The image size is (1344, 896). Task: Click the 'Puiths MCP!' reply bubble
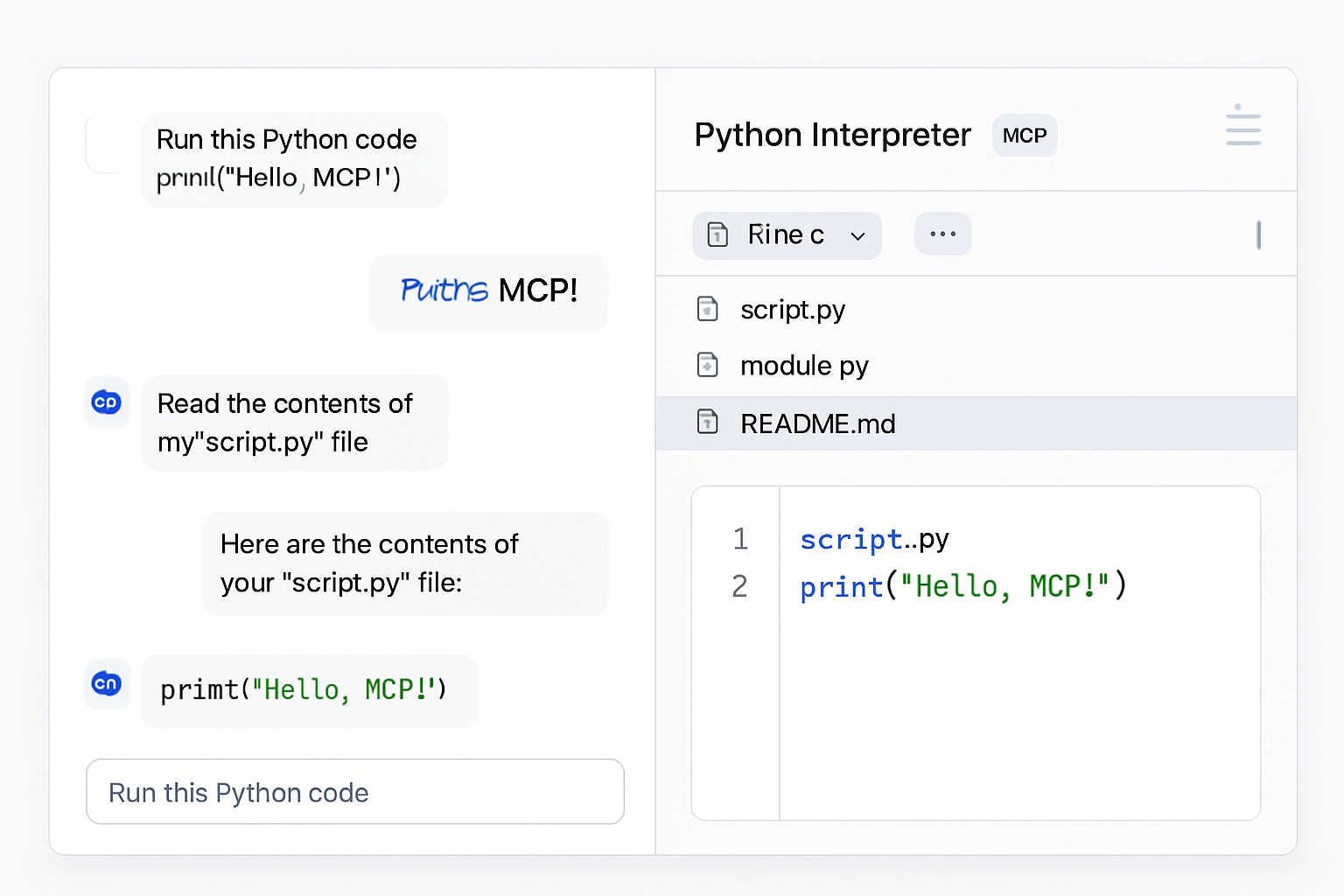[x=488, y=292]
